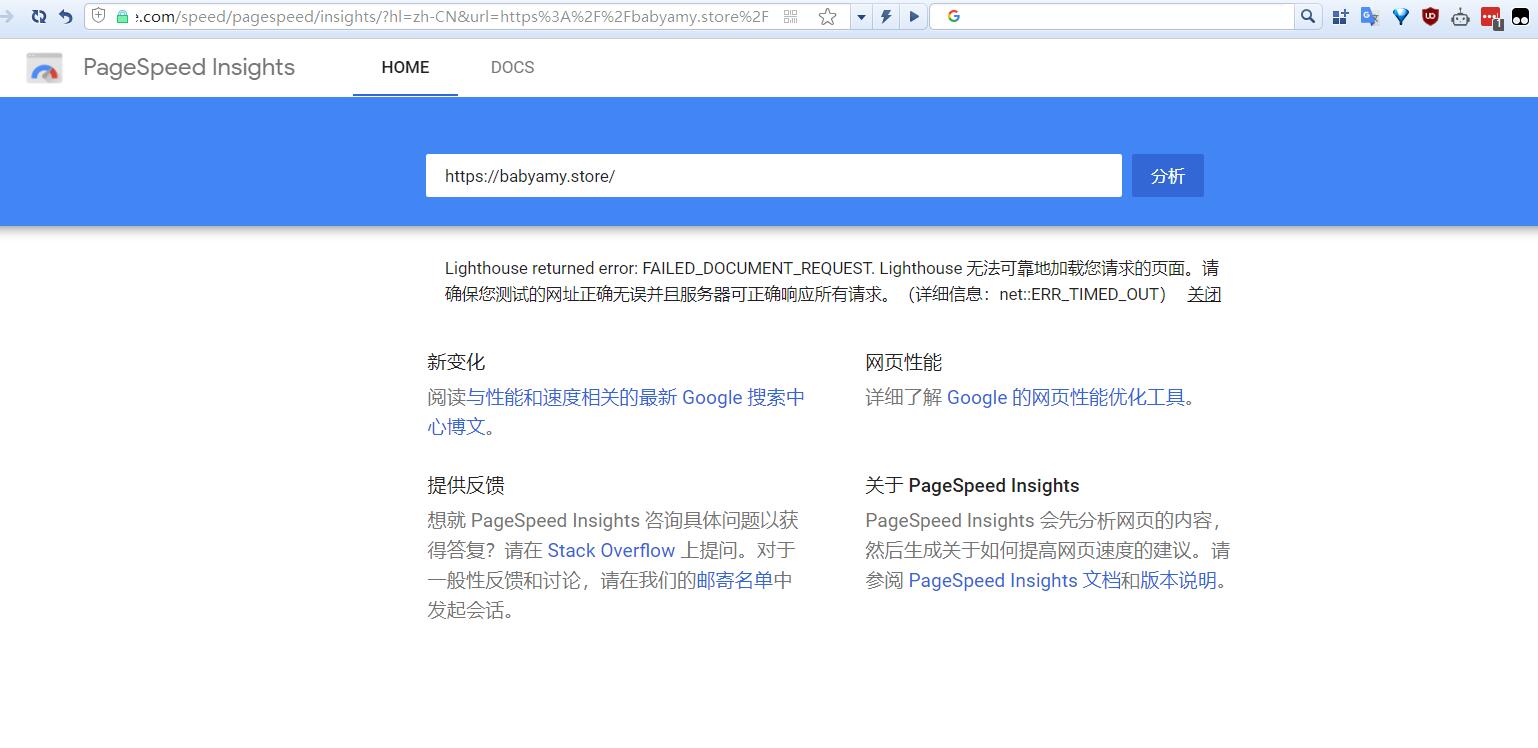The width and height of the screenshot is (1538, 748).
Task: Click the Google Translate extension icon
Action: tap(1370, 16)
